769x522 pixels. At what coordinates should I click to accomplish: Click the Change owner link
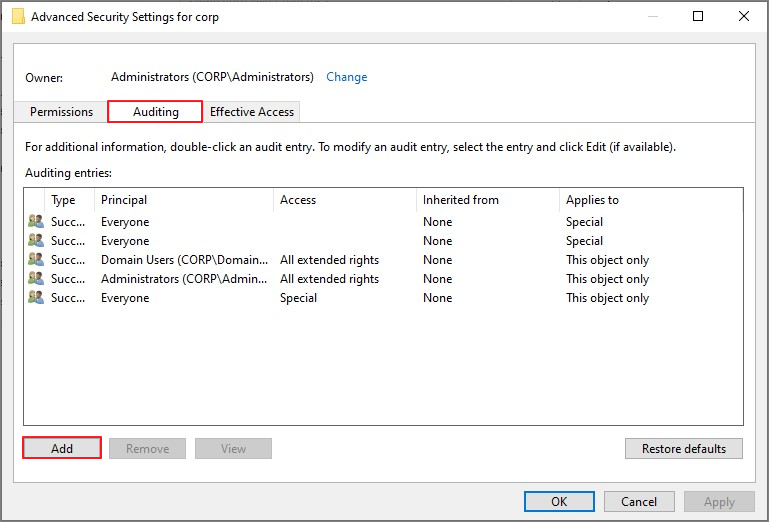pyautogui.click(x=346, y=77)
